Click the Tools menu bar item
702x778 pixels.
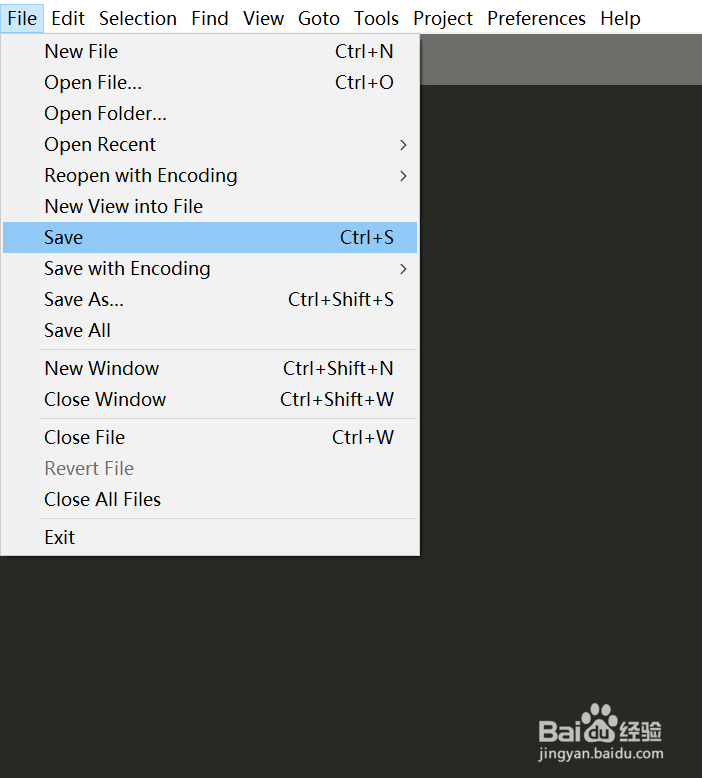[x=376, y=19]
